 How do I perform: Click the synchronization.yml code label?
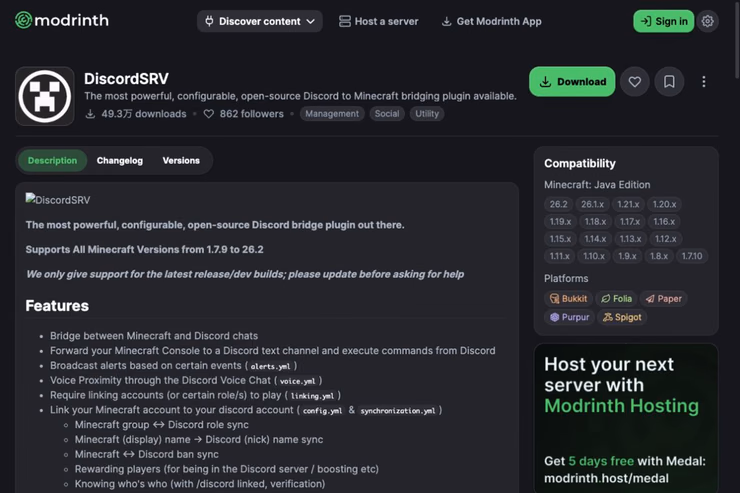pyautogui.click(x=398, y=411)
